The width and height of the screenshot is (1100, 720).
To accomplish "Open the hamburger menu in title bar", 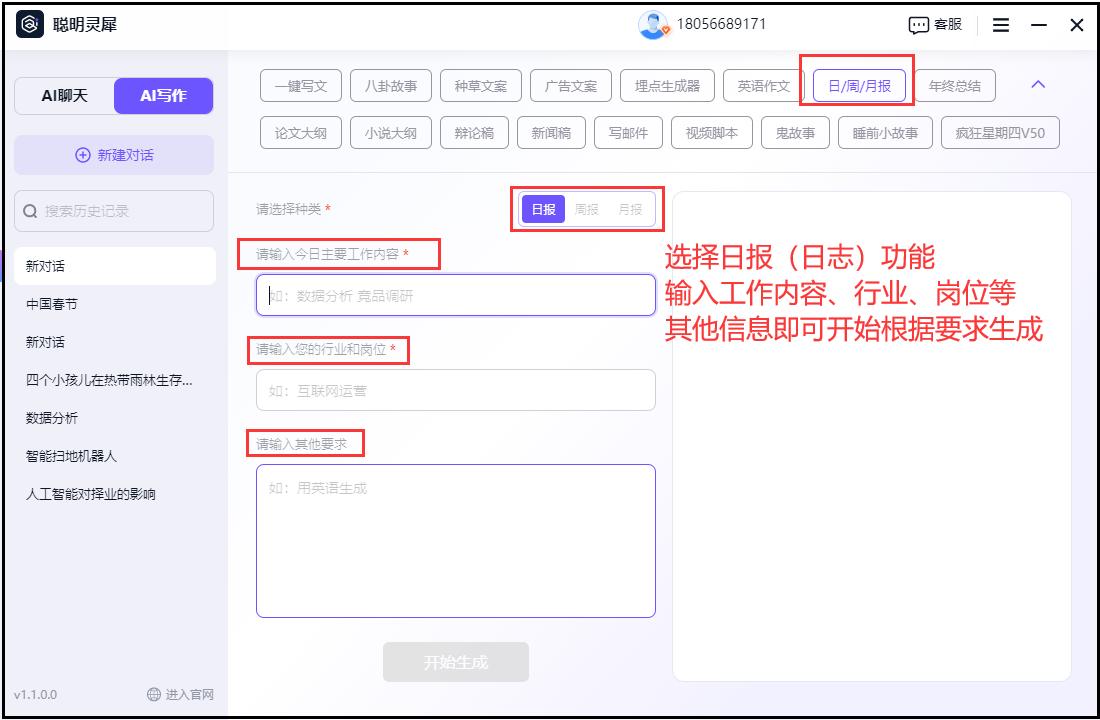I will coord(1000,24).
